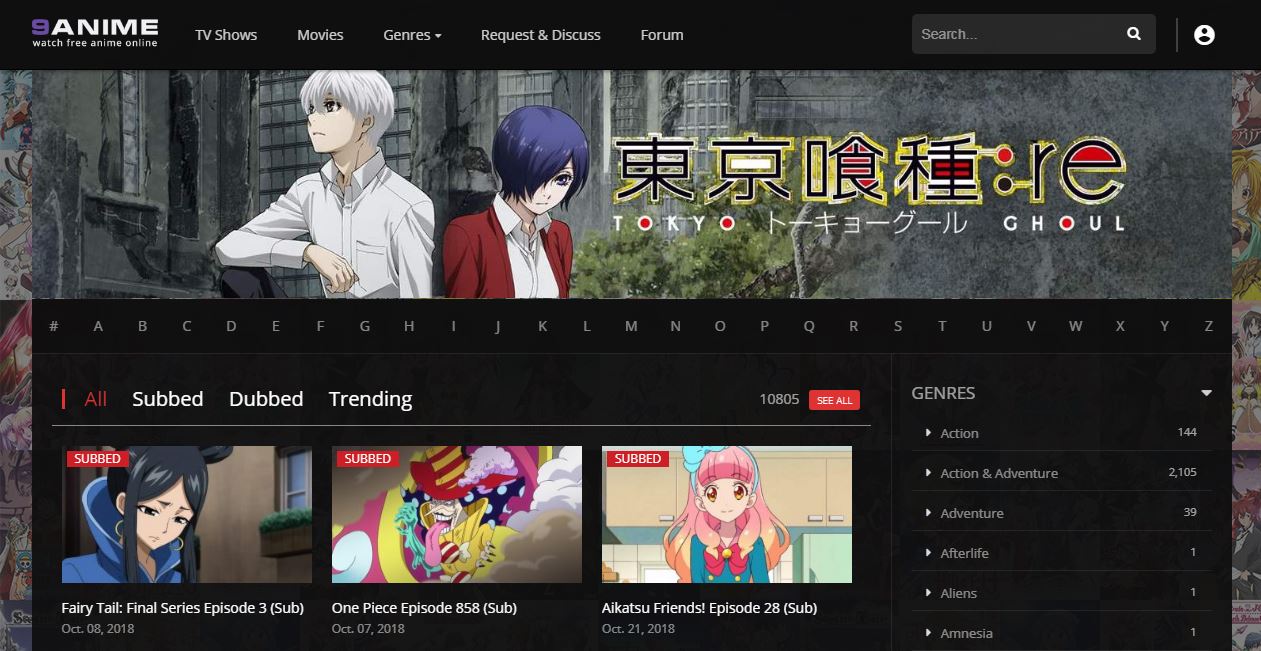Filter list by the # symbol
The width and height of the screenshot is (1261, 651).
[54, 326]
